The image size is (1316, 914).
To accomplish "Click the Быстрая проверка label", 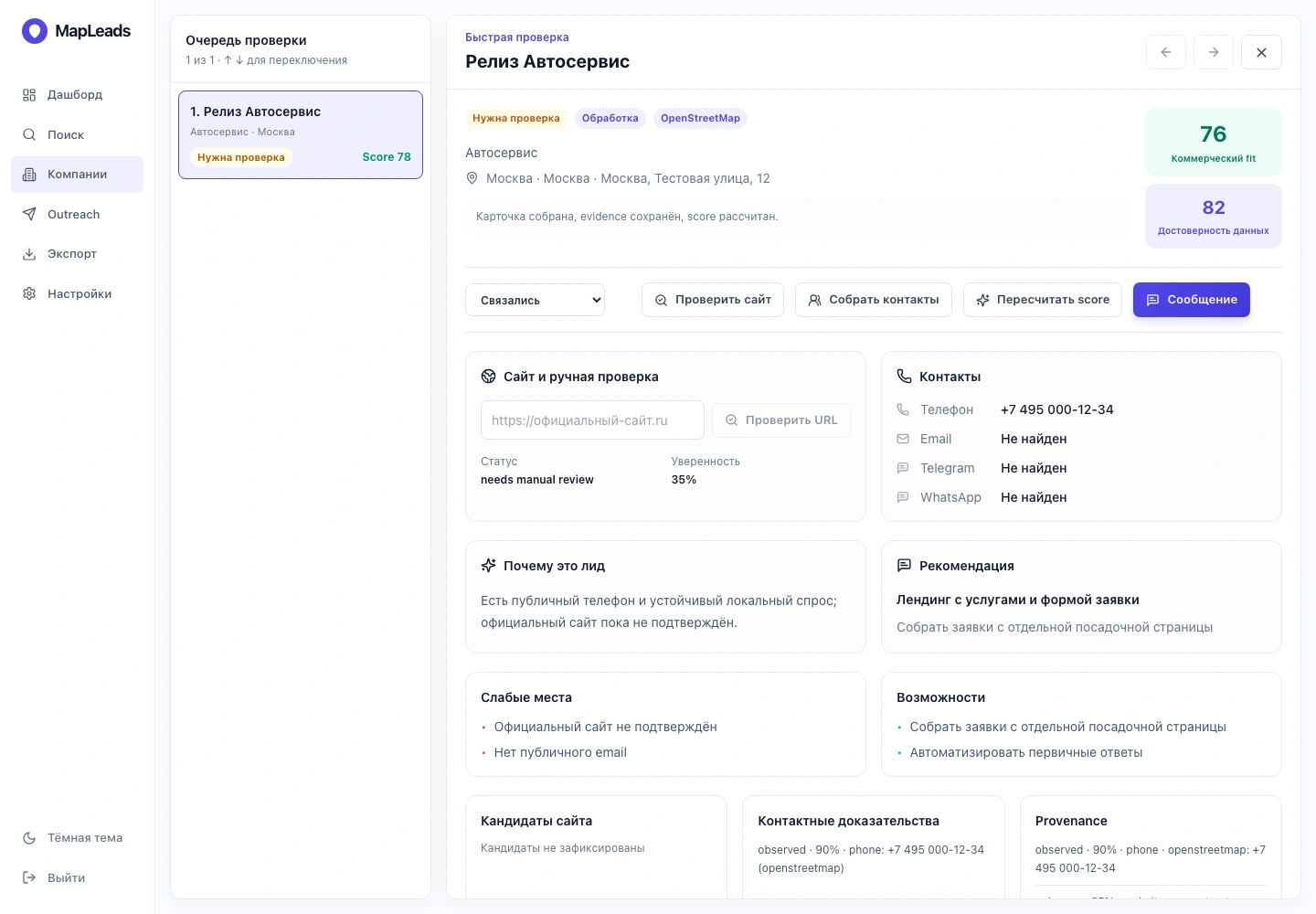I will (517, 37).
